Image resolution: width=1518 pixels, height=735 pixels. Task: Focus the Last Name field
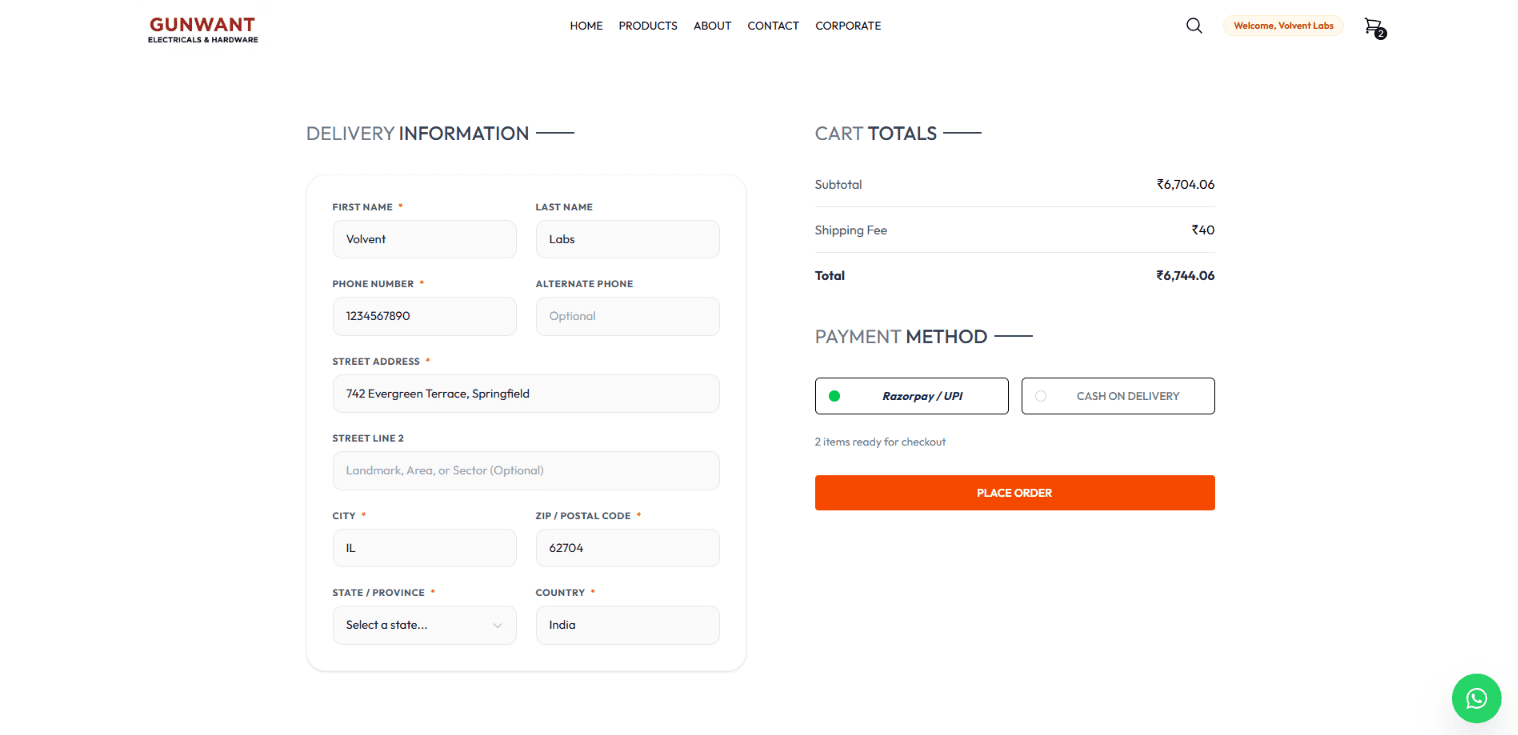[628, 239]
